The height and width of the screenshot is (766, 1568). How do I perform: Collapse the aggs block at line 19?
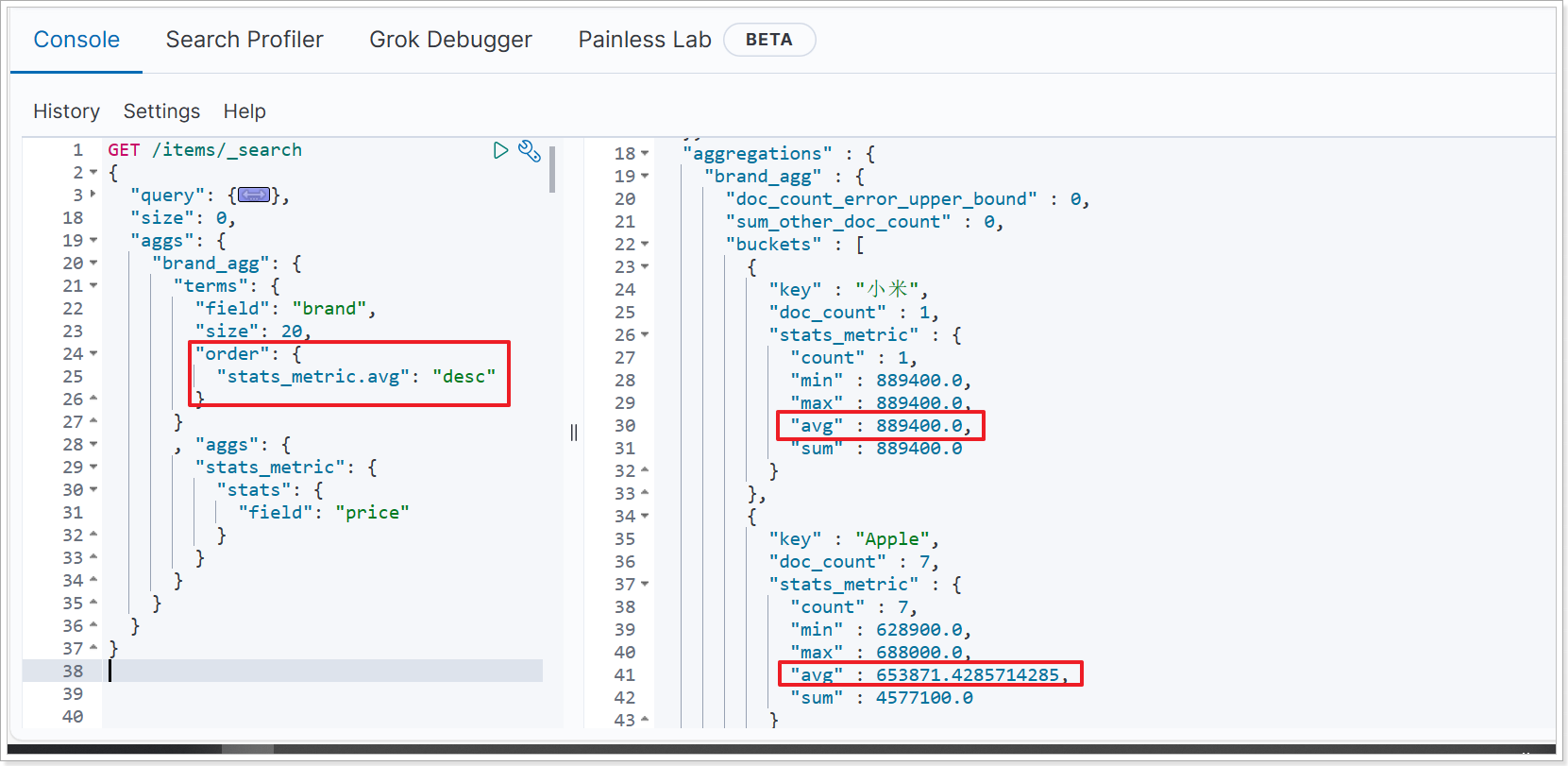point(93,241)
